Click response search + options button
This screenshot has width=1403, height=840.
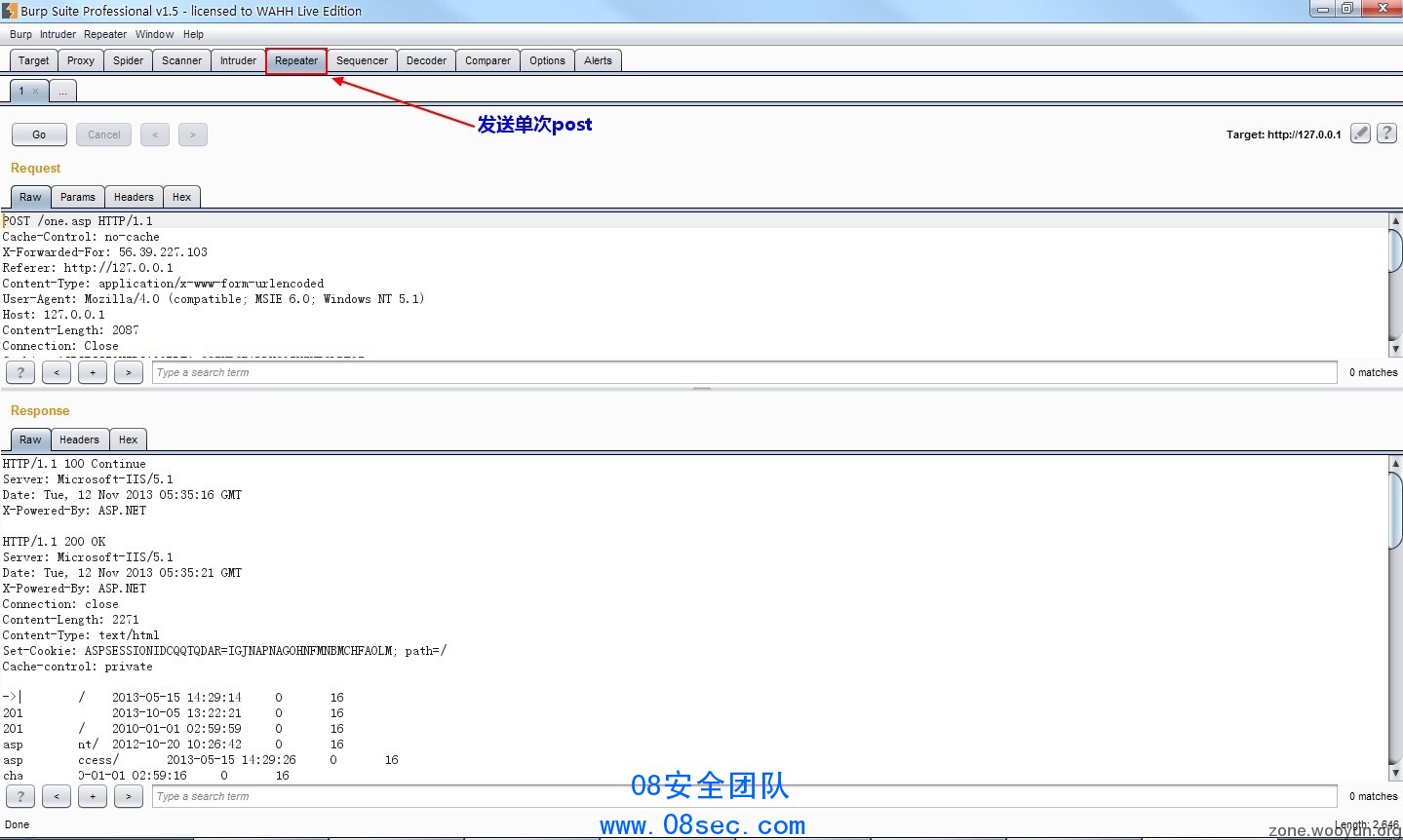[93, 796]
